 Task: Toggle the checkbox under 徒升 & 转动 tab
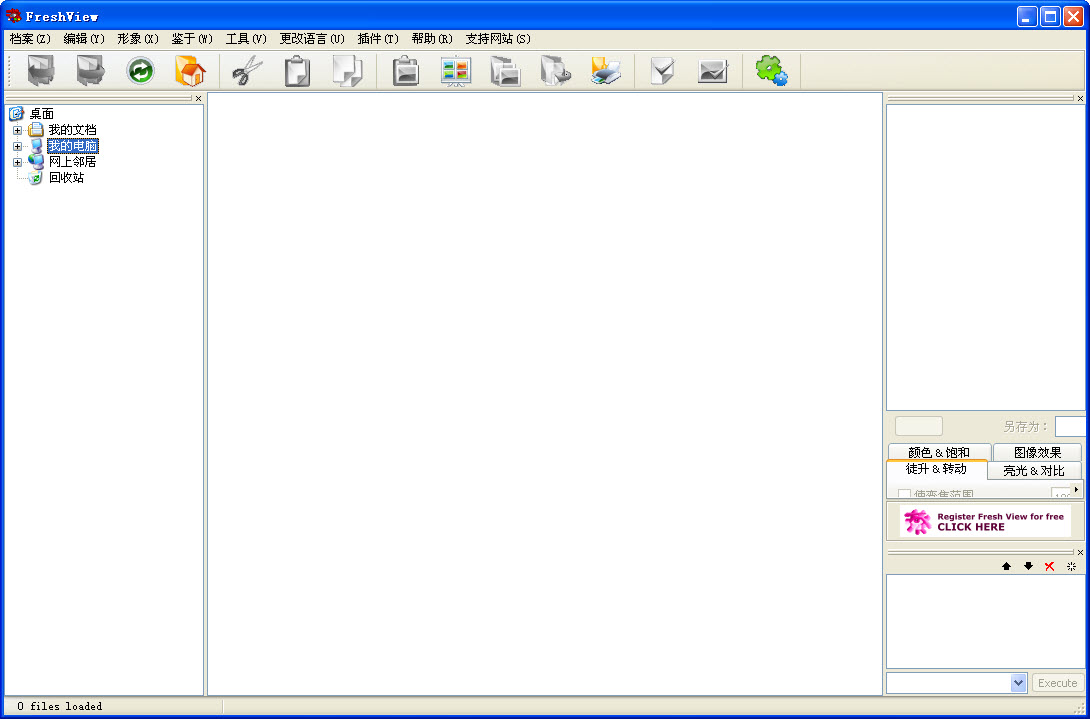tap(904, 494)
